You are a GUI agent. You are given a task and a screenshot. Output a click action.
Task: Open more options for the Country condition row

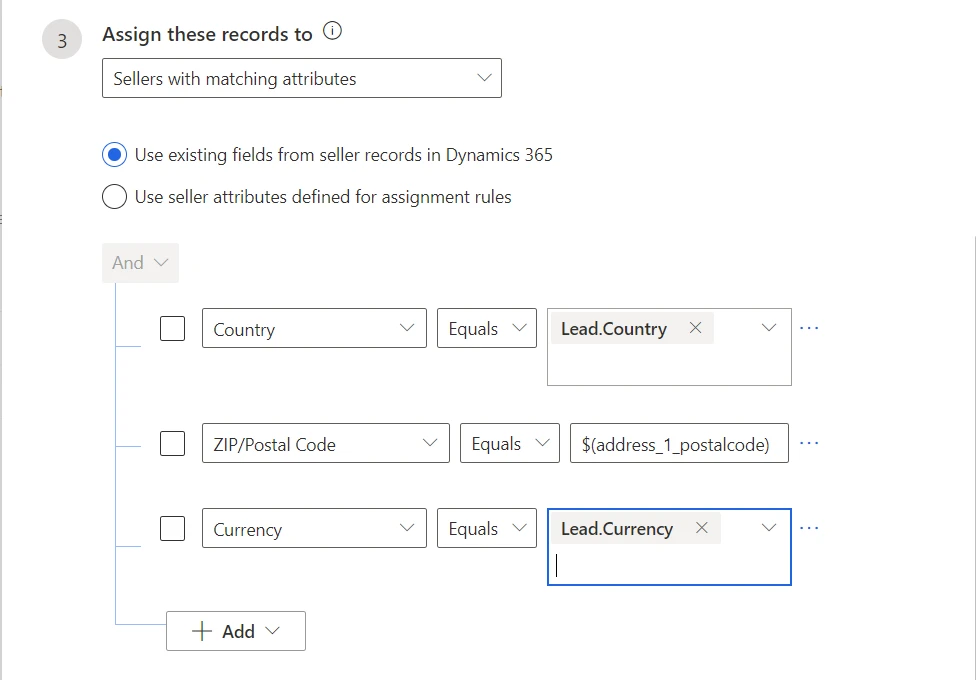[809, 325]
